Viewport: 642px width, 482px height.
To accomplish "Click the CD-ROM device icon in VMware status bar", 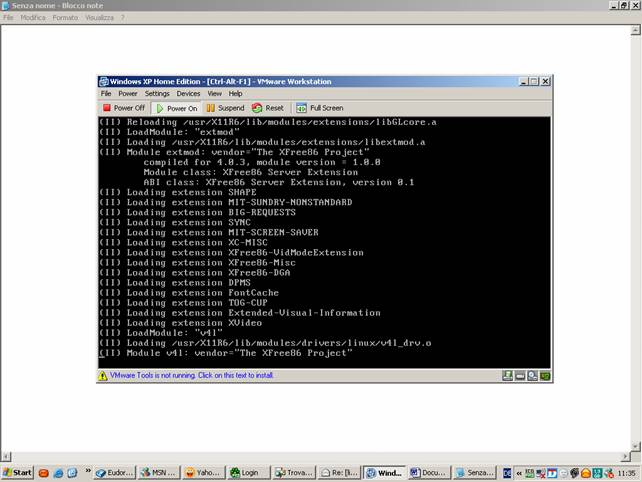I will pyautogui.click(x=532, y=376).
